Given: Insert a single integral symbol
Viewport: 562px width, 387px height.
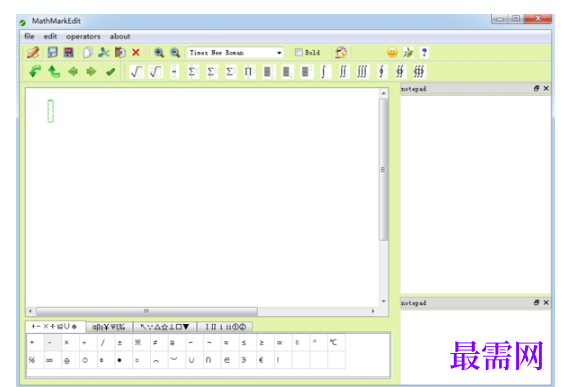Looking at the screenshot, I should click(324, 72).
